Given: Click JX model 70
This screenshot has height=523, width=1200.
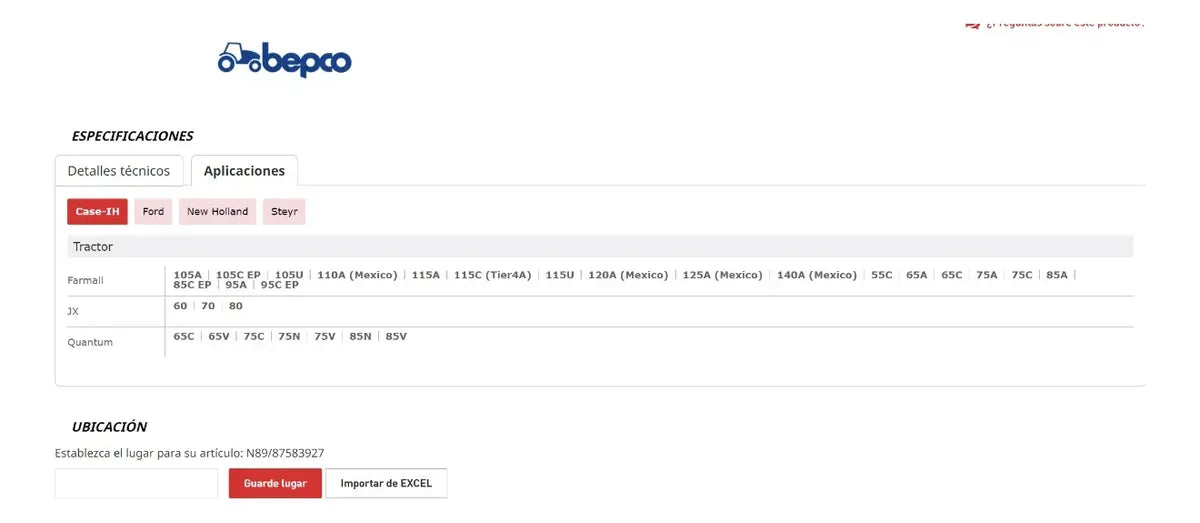Looking at the screenshot, I should 208,306.
